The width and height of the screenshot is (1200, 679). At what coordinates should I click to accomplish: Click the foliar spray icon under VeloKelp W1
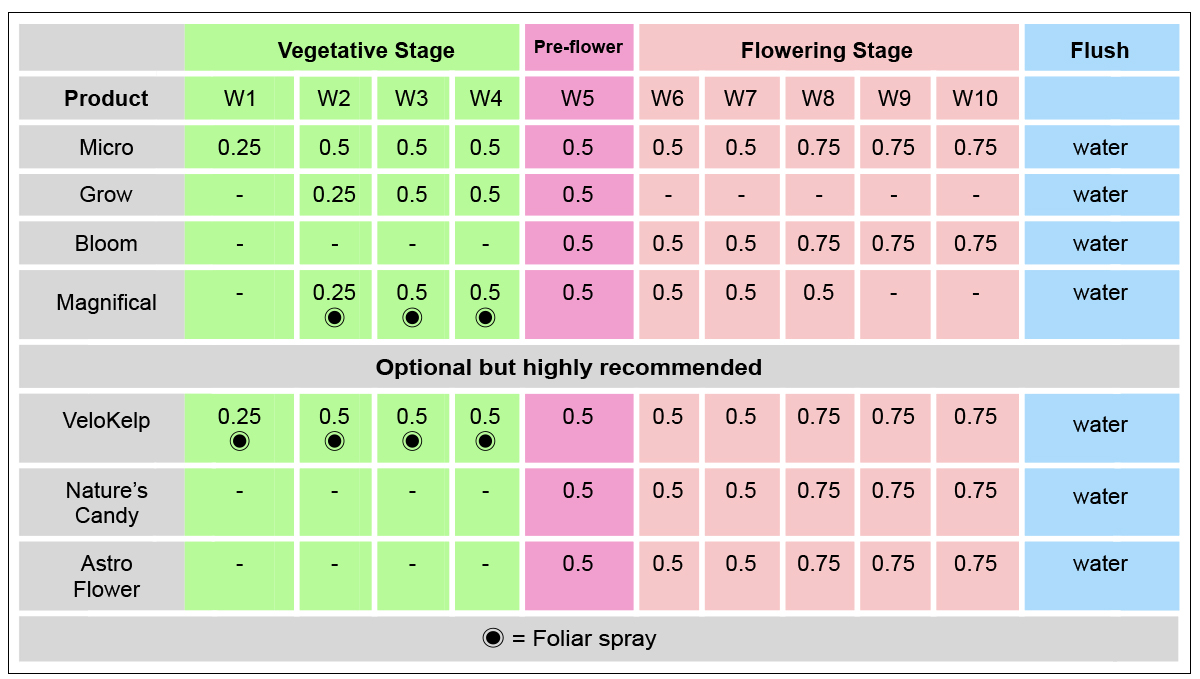coord(239,441)
